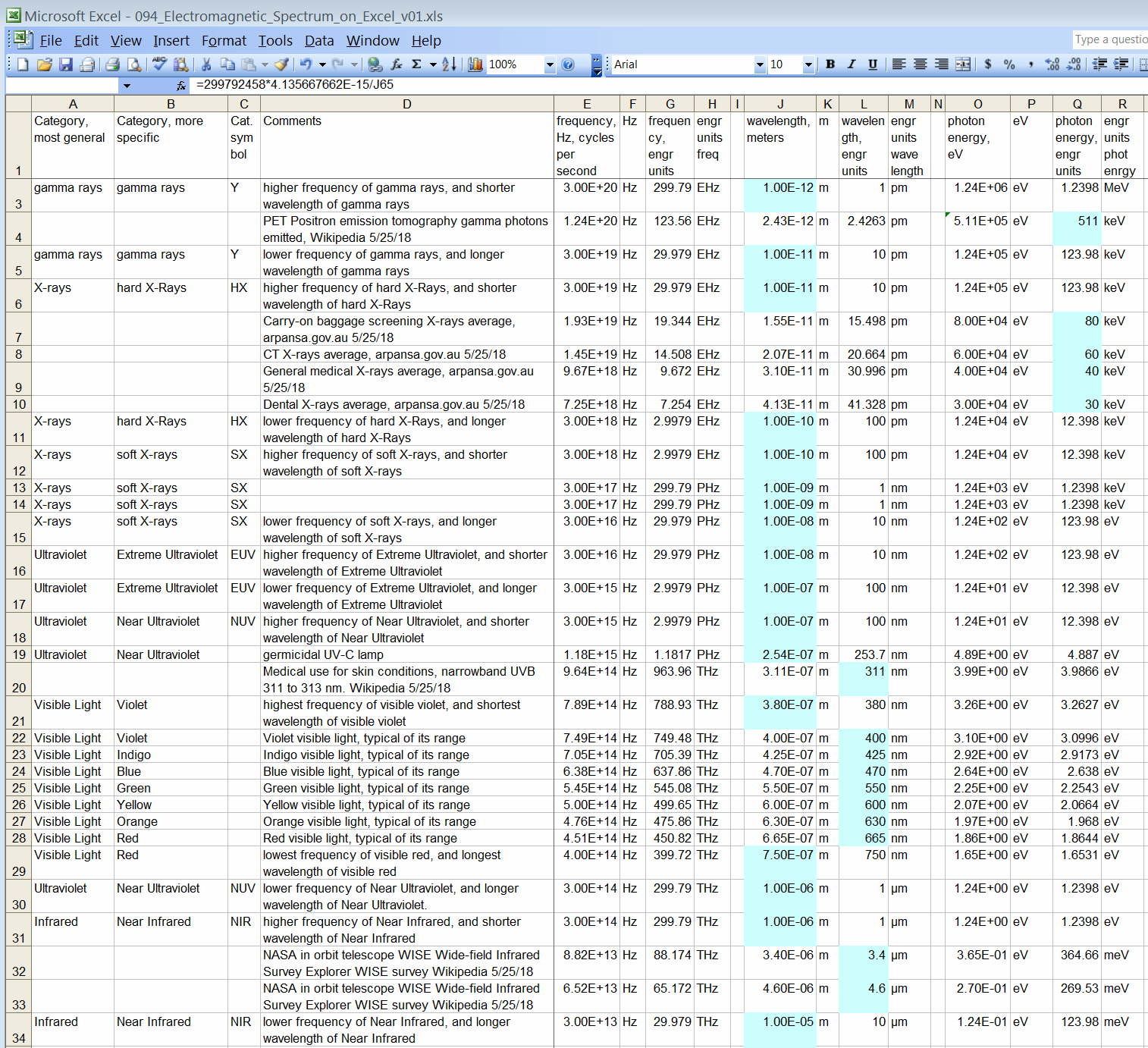Open the Chart Wizard

(475, 64)
